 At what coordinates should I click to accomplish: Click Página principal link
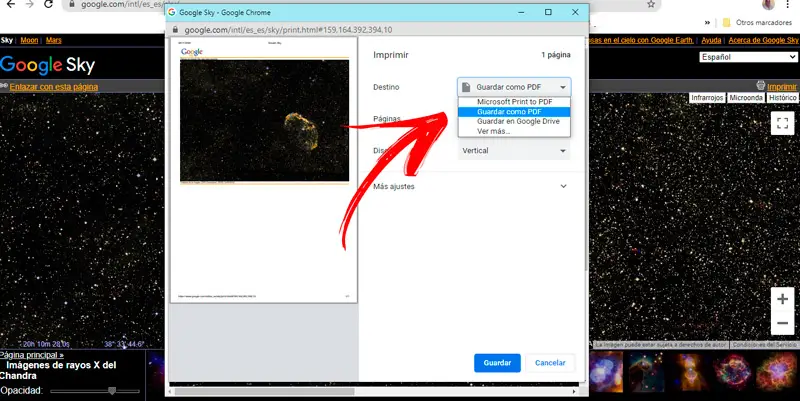[x=32, y=355]
